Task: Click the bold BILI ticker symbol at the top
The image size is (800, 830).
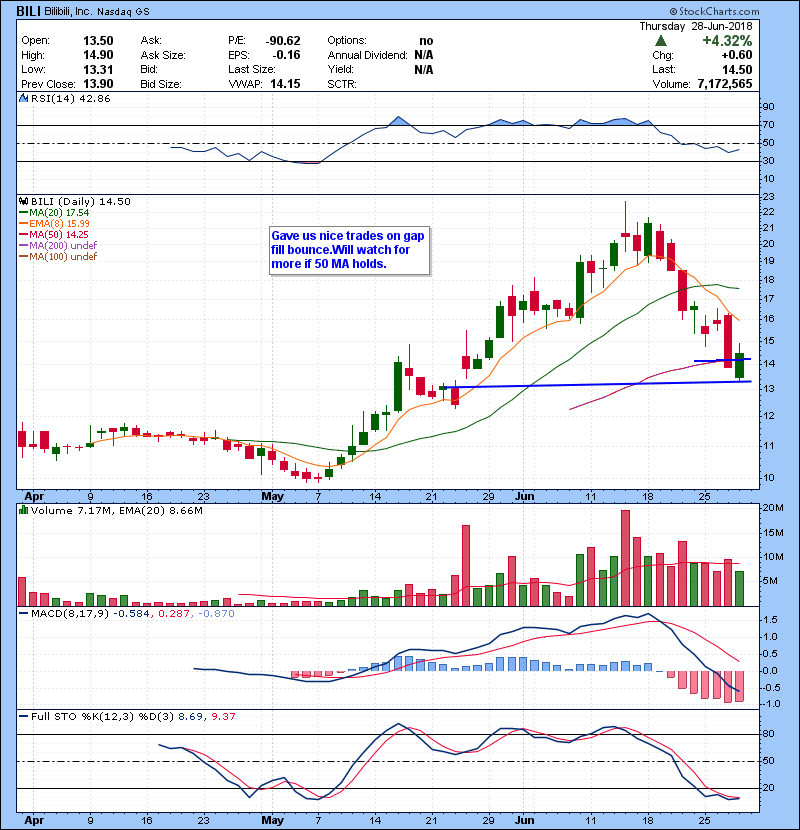Action: 28,11
